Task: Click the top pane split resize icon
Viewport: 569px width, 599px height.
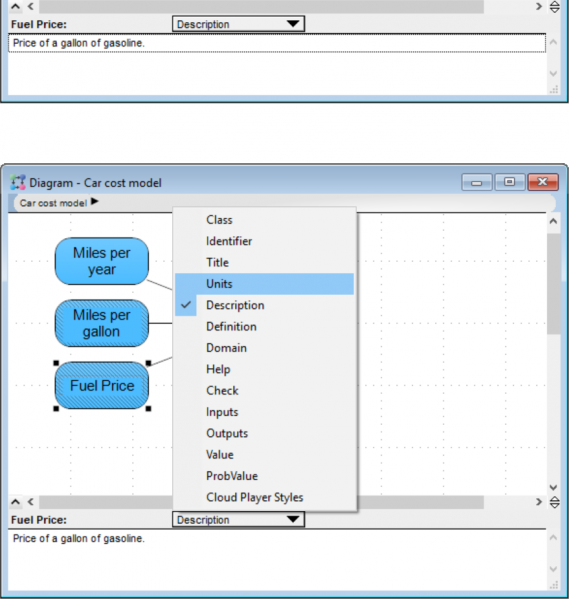Action: pyautogui.click(x=554, y=6)
